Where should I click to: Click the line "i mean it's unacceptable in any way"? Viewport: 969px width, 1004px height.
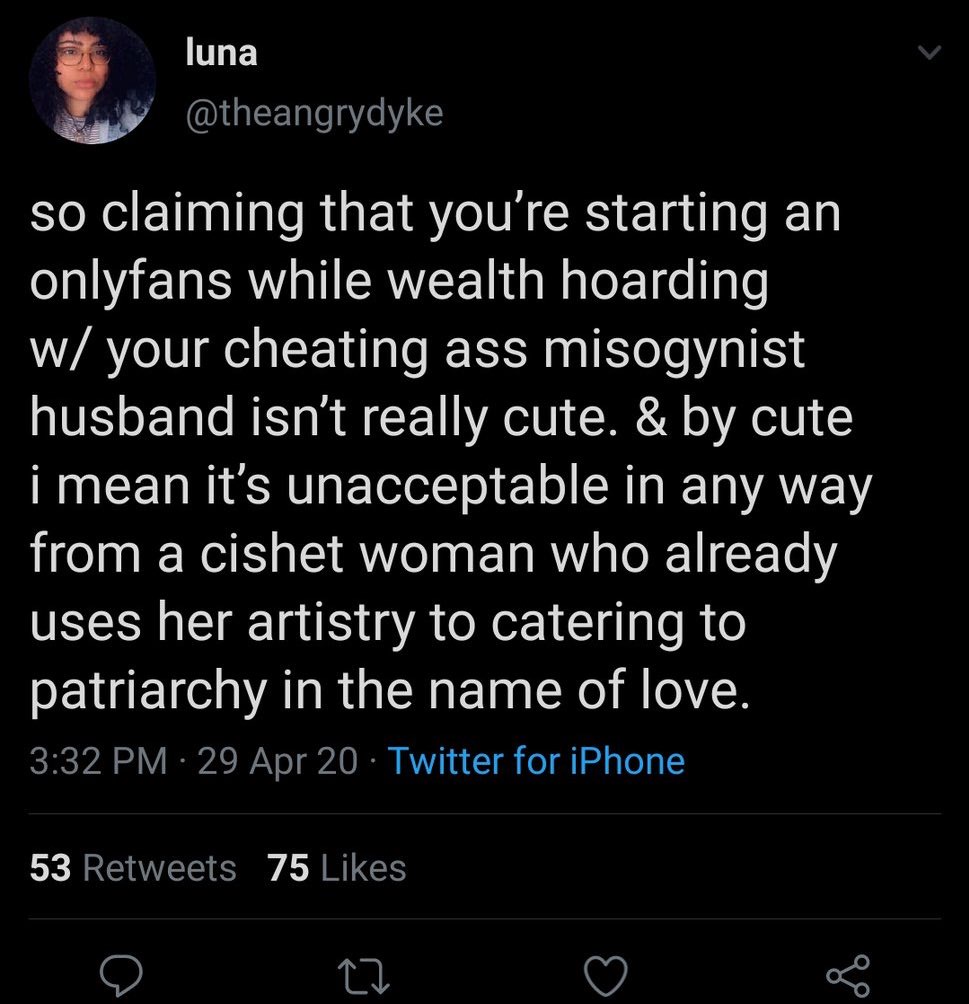pyautogui.click(x=451, y=486)
